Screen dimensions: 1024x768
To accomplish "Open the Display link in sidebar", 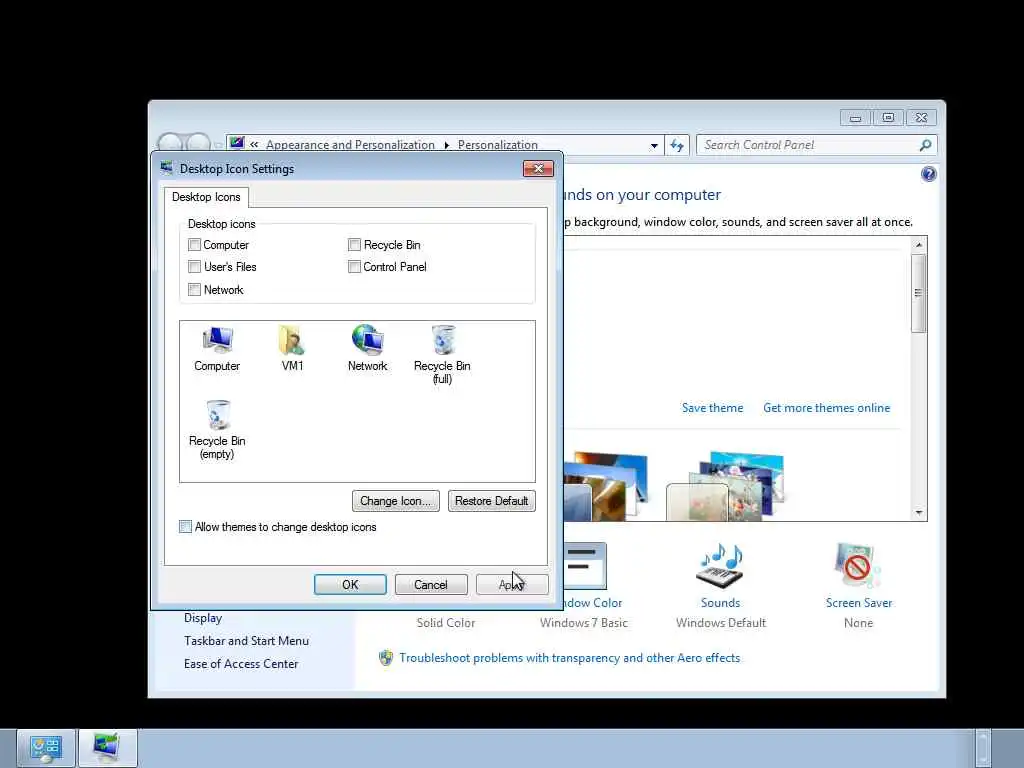I will tap(203, 618).
